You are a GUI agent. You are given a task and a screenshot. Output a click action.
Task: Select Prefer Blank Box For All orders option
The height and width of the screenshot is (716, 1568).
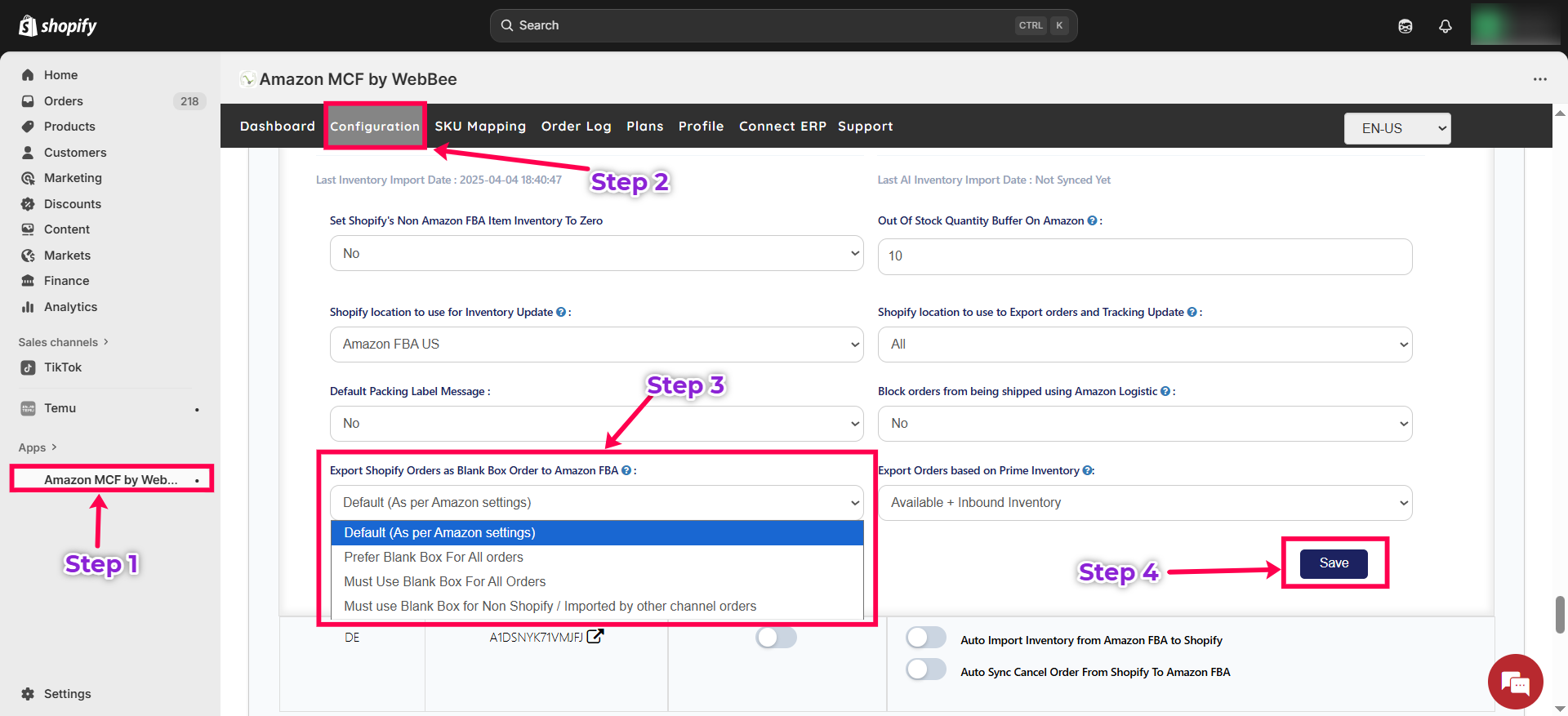pyautogui.click(x=434, y=557)
